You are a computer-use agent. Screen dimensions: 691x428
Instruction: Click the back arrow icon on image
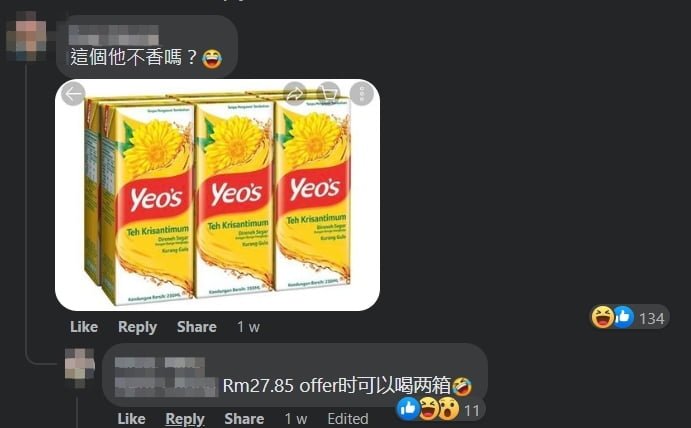(x=73, y=94)
